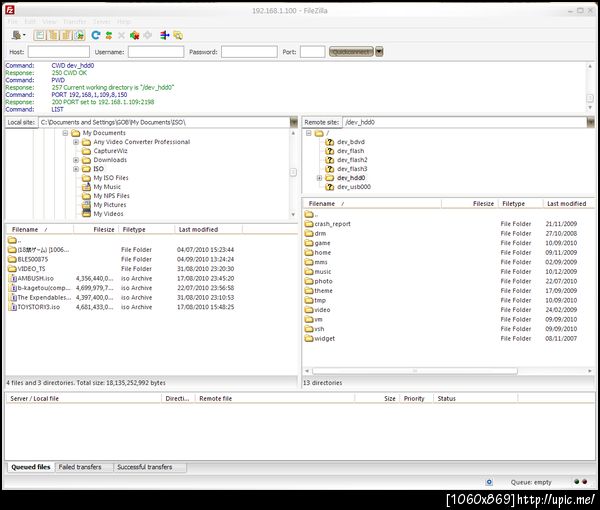
Task: Select game remote folder icon
Action: point(309,243)
